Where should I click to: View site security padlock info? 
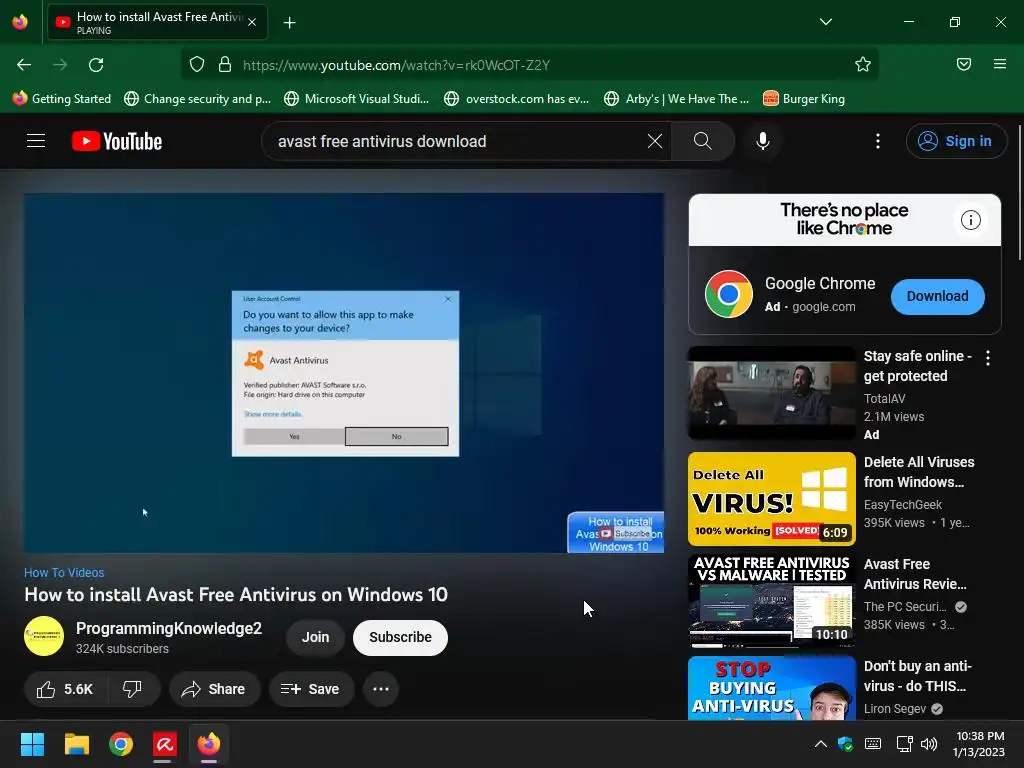click(225, 65)
